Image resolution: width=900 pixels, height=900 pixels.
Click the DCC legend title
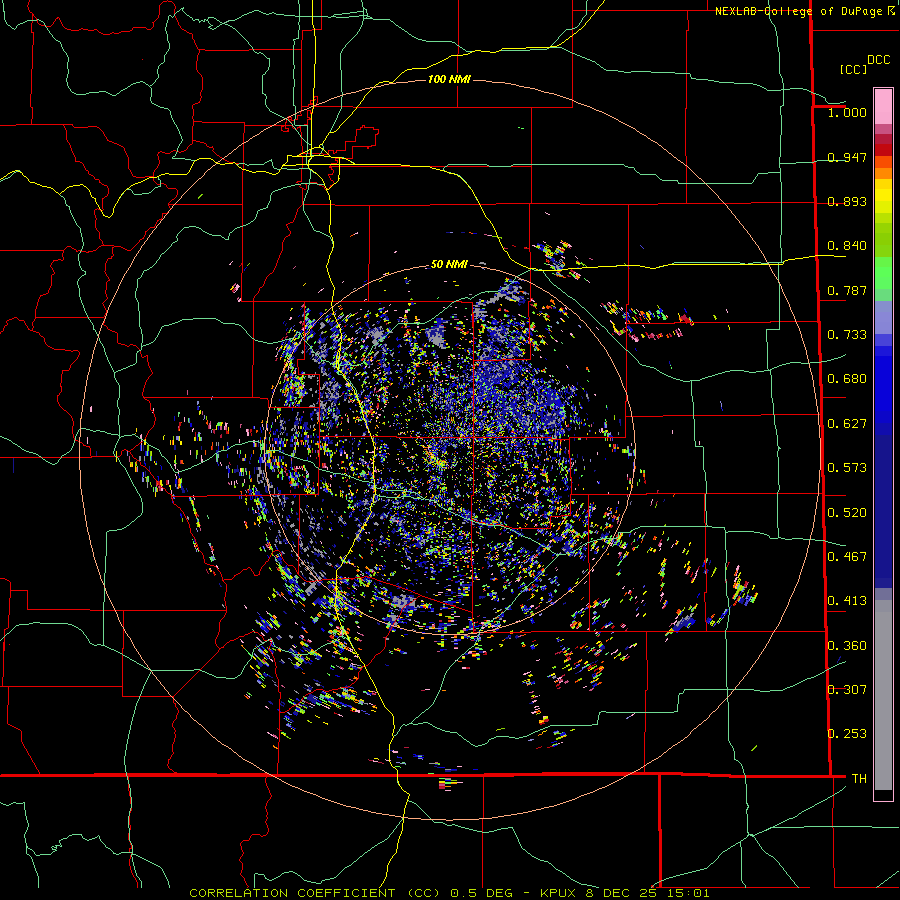(878, 60)
